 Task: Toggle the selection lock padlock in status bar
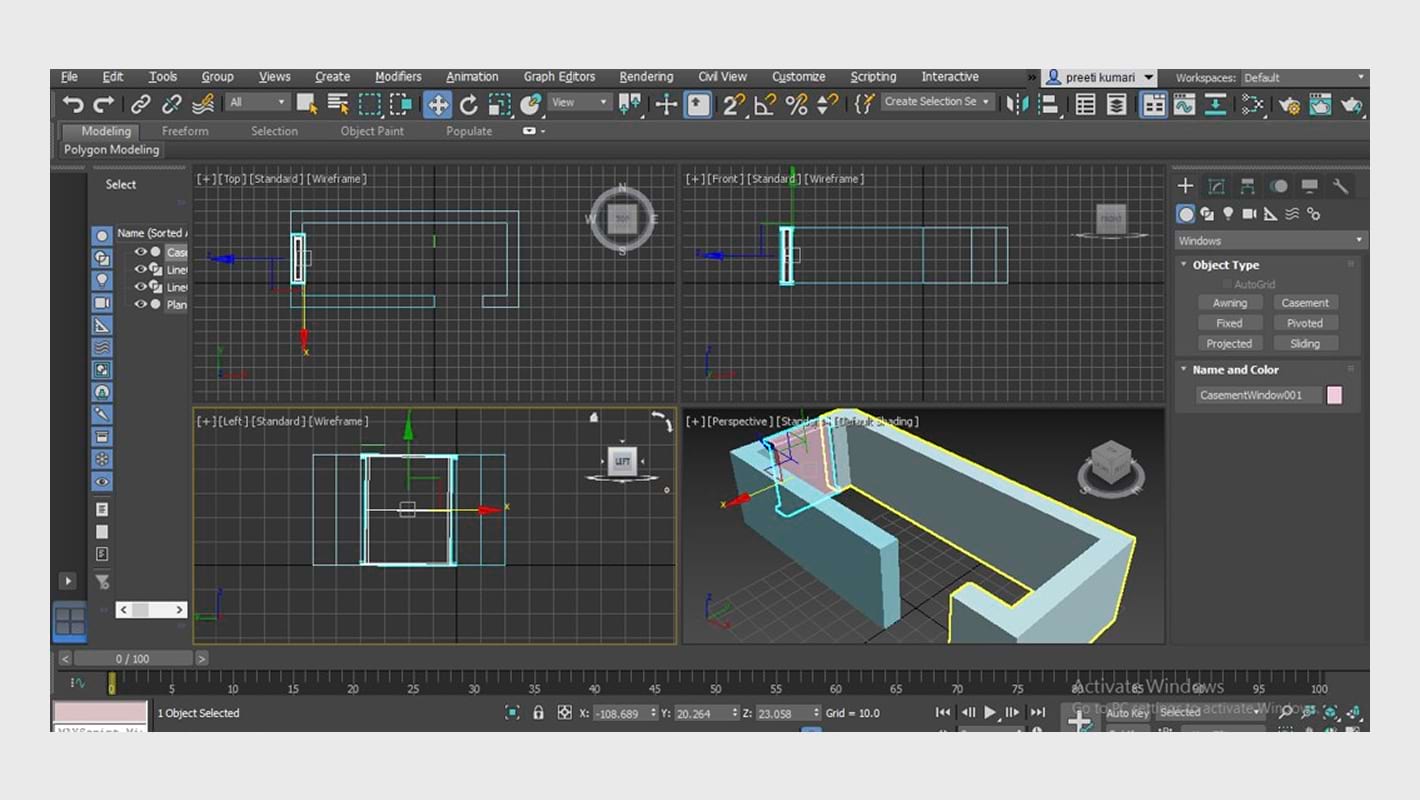click(x=538, y=713)
